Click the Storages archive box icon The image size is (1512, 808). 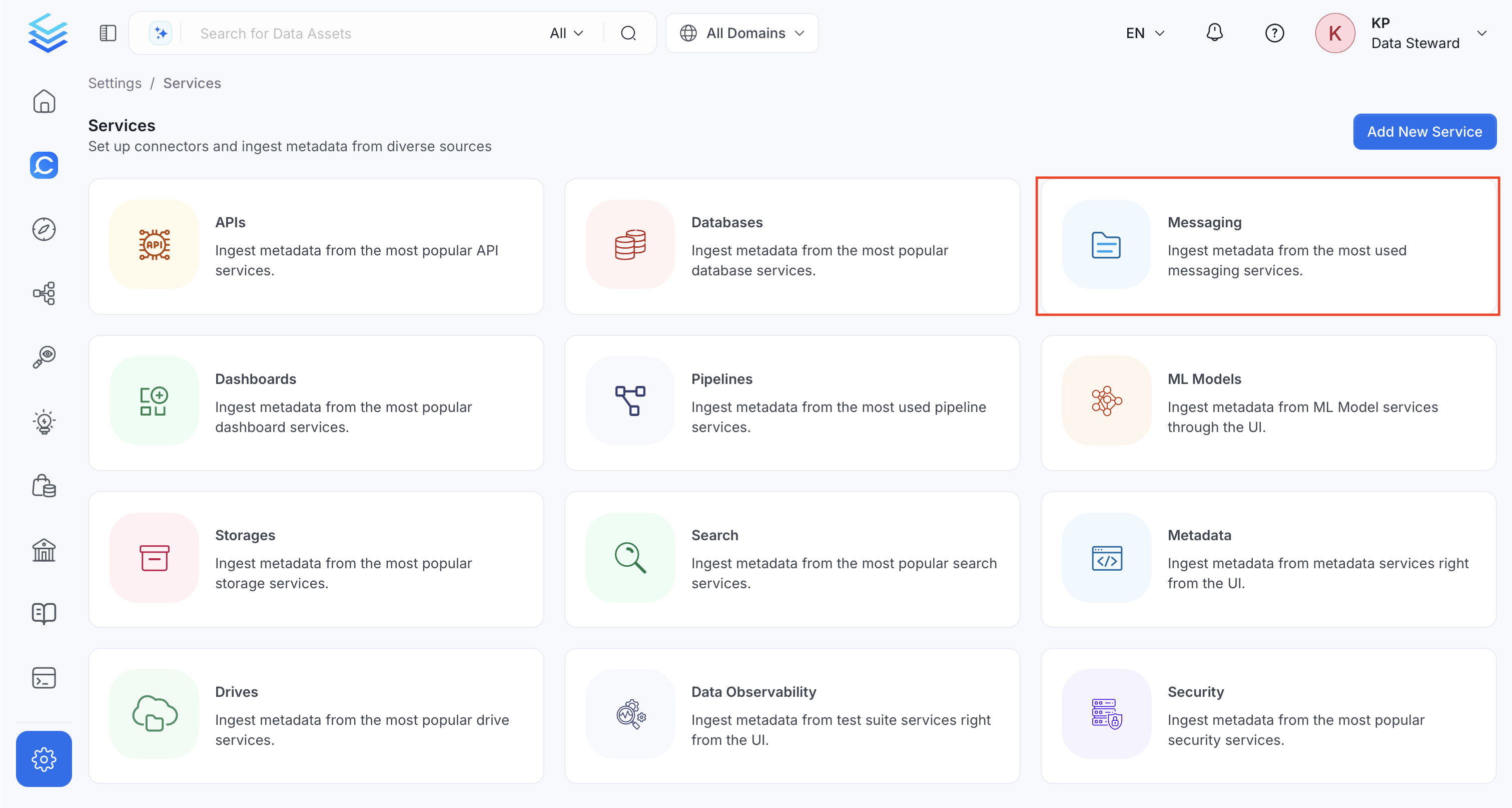[155, 557]
